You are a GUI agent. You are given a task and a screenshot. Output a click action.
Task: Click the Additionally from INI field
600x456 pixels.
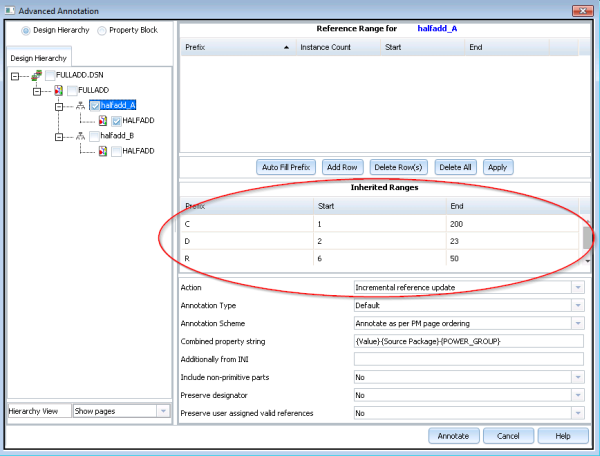[470, 359]
